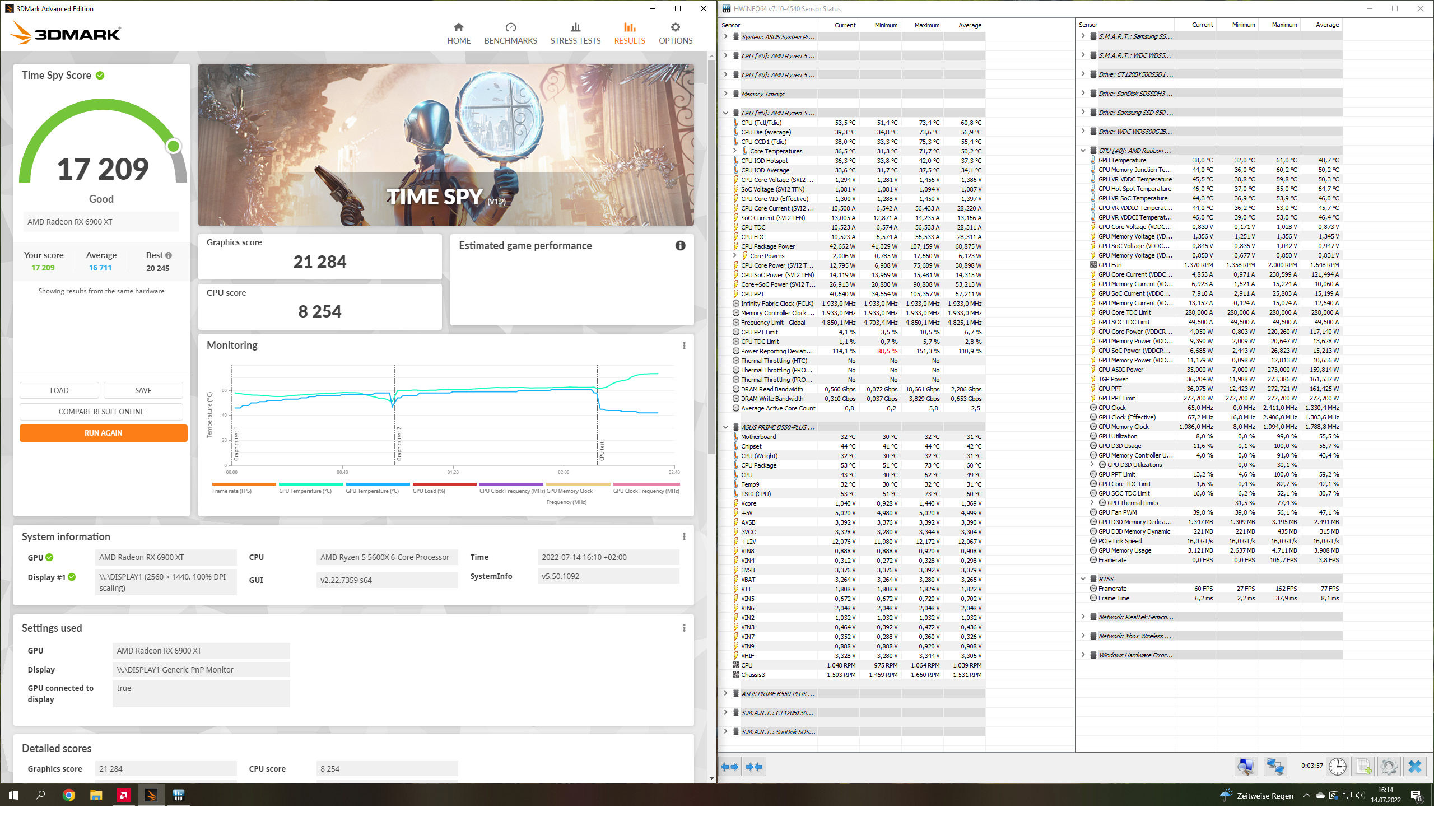This screenshot has width=1434, height=840.
Task: Switch to the BENCHMARKS tab
Action: [510, 34]
